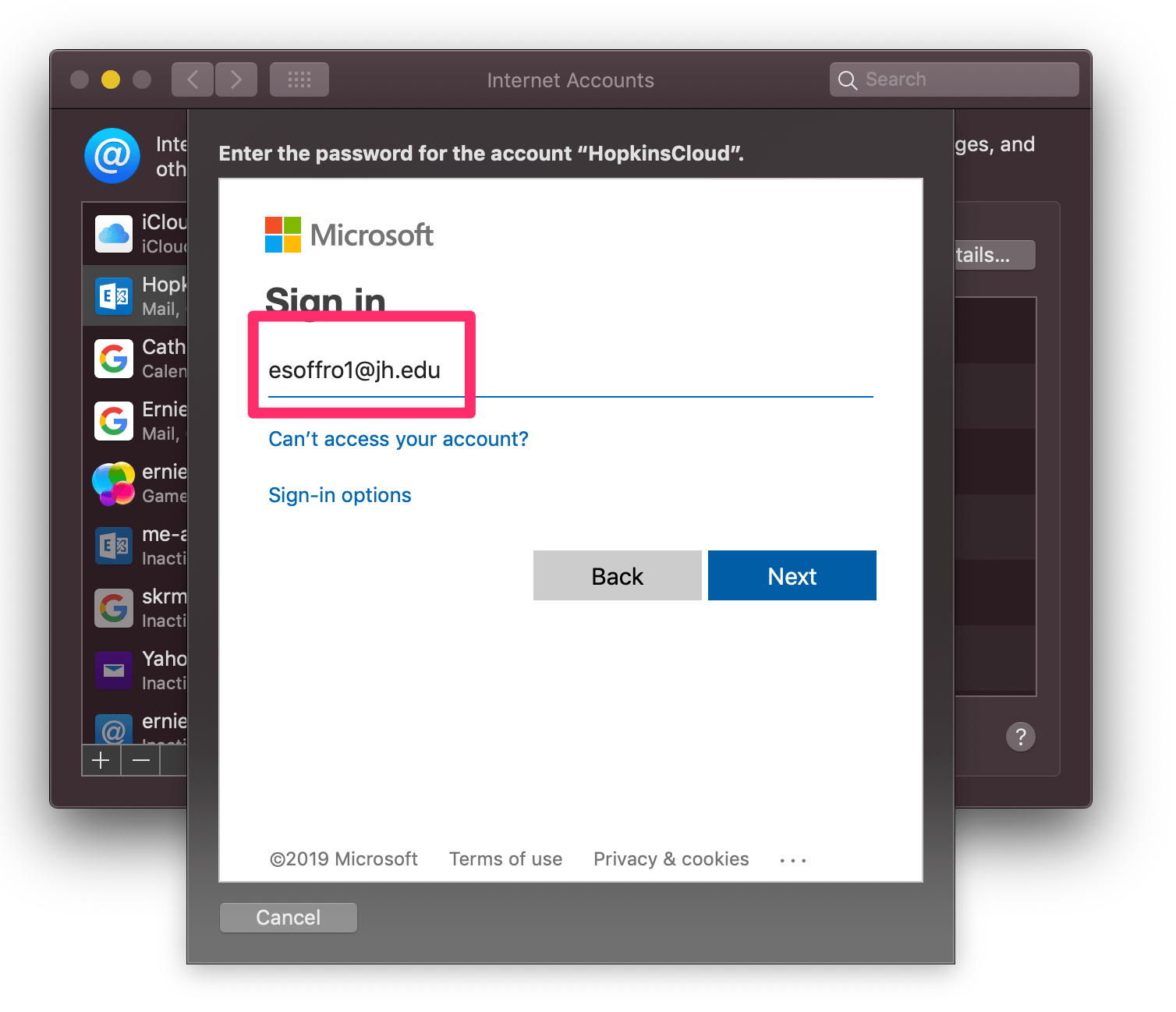
Task: Open Terms of use link
Action: 505,859
